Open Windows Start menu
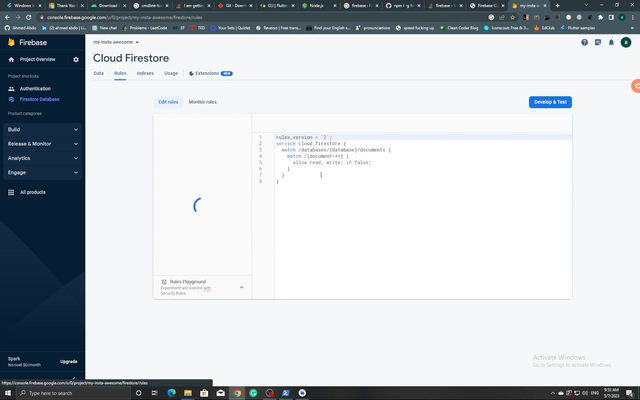This screenshot has height=400, width=640. 8,393
